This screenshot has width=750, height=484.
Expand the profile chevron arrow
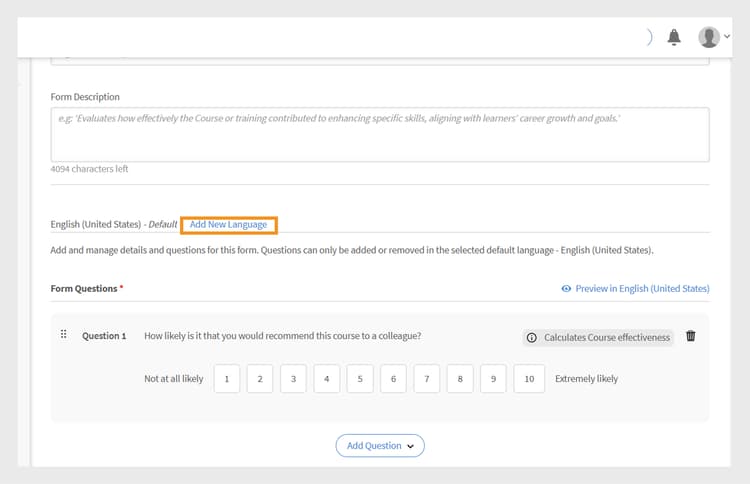[x=727, y=37]
